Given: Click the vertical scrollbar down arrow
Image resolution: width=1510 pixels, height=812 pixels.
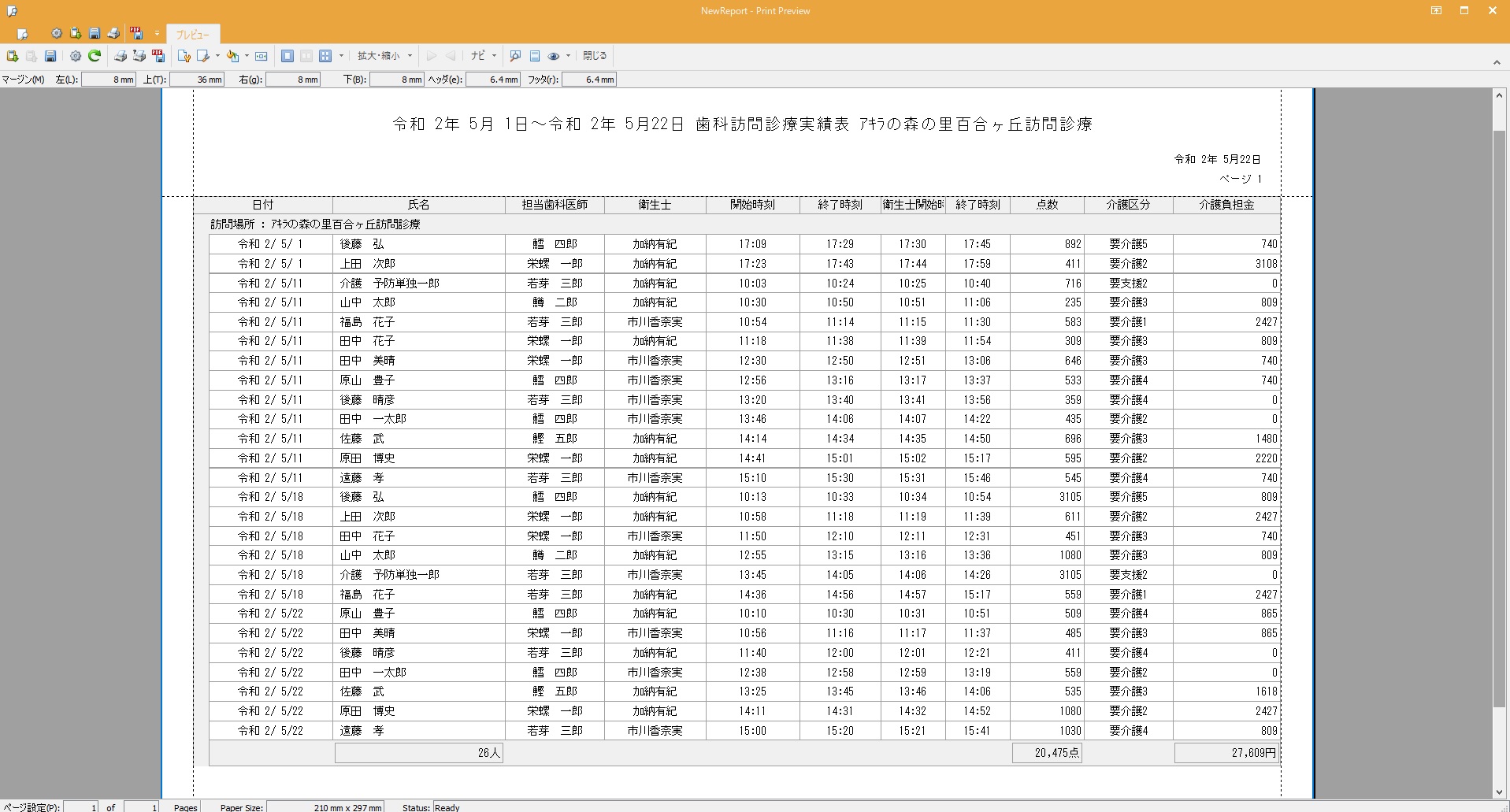Looking at the screenshot, I should (1499, 792).
